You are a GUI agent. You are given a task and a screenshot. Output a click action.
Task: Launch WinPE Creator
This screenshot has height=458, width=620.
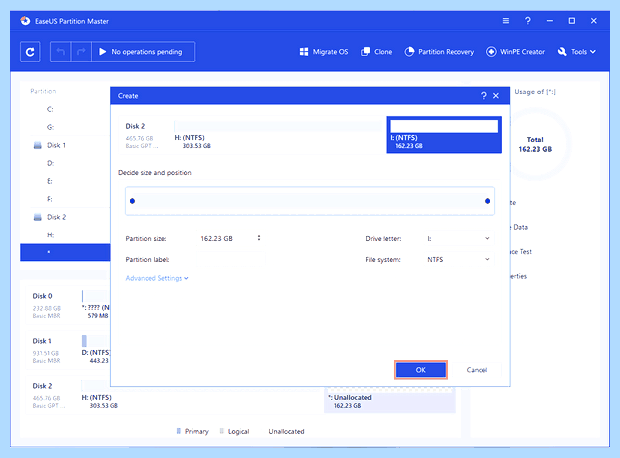515,52
